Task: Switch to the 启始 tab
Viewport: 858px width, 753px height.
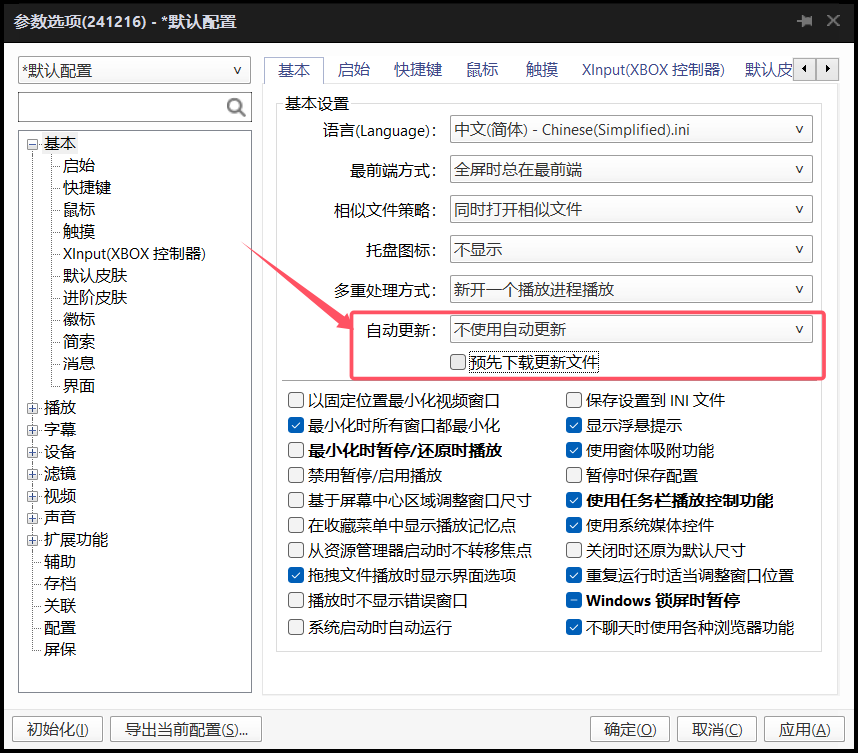Action: click(353, 70)
